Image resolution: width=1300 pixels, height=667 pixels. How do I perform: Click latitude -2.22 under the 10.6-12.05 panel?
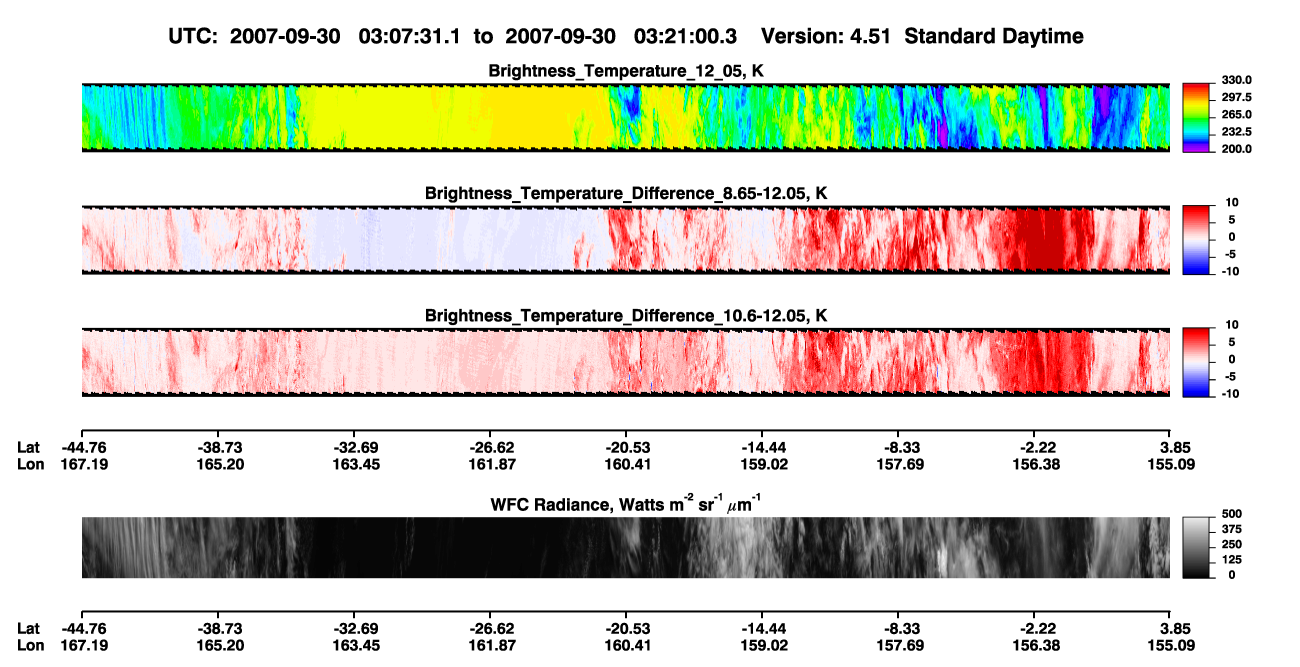[1036, 448]
